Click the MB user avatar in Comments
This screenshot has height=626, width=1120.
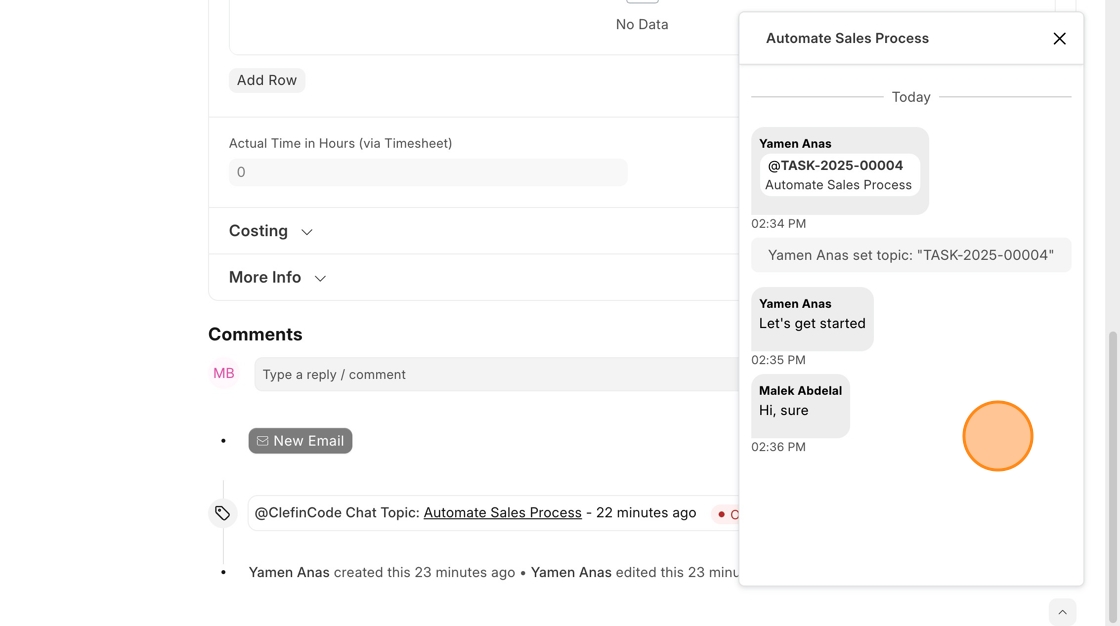point(224,374)
